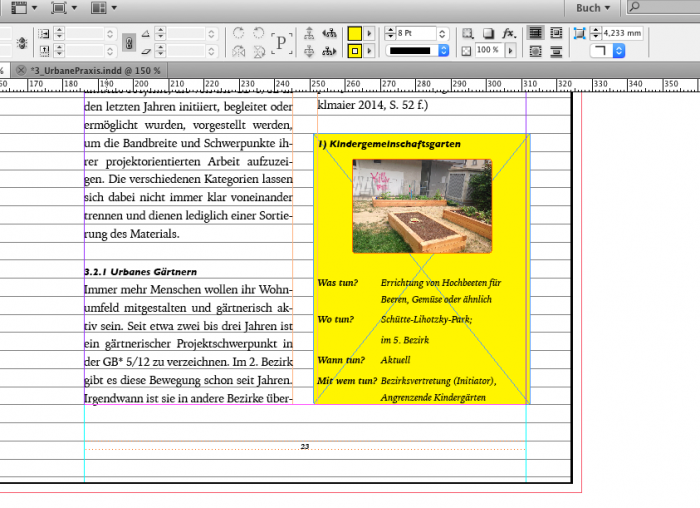Image resolution: width=700 pixels, height=508 pixels.
Task: Click the rotation angle icon
Action: (x=146, y=33)
